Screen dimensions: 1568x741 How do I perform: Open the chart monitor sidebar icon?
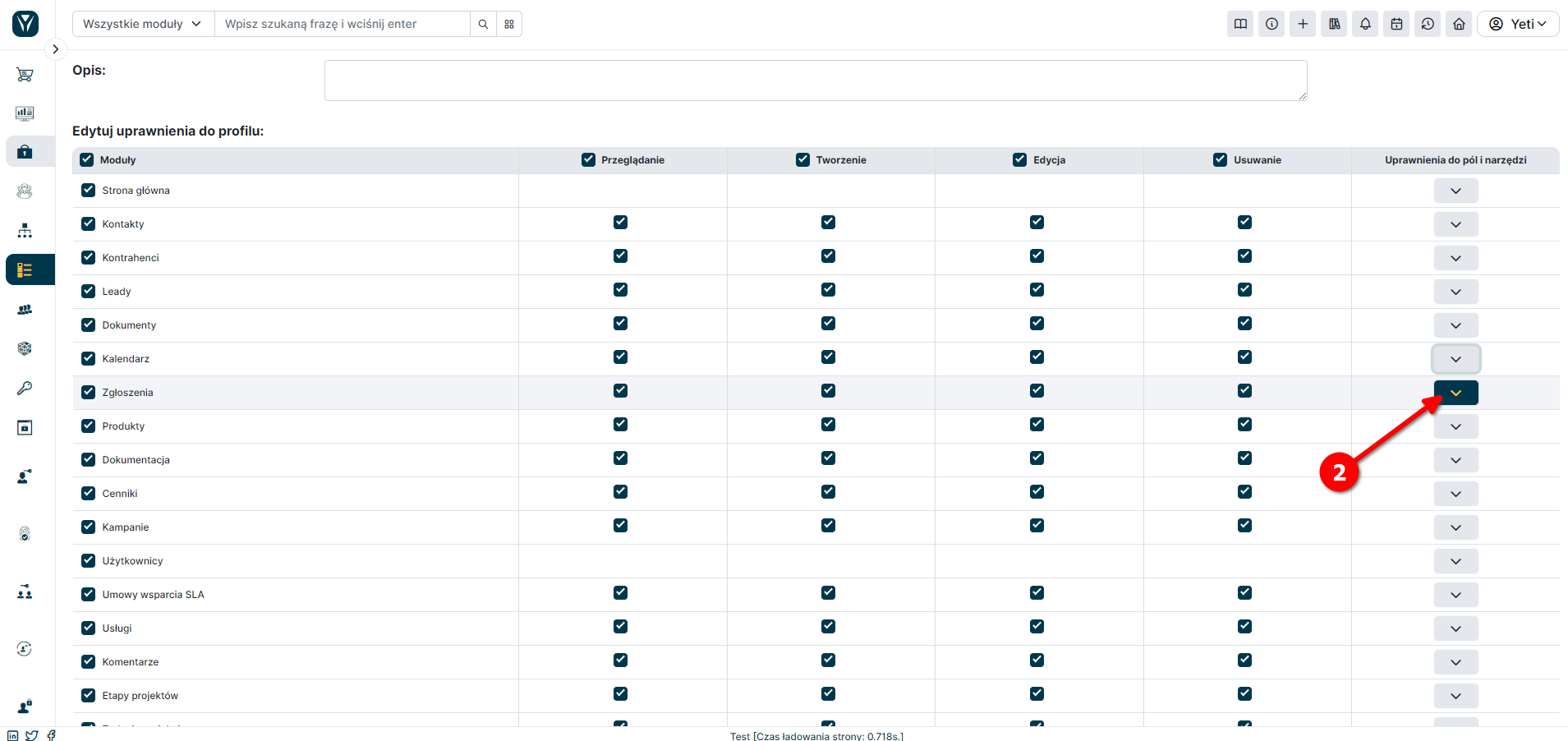tap(25, 113)
